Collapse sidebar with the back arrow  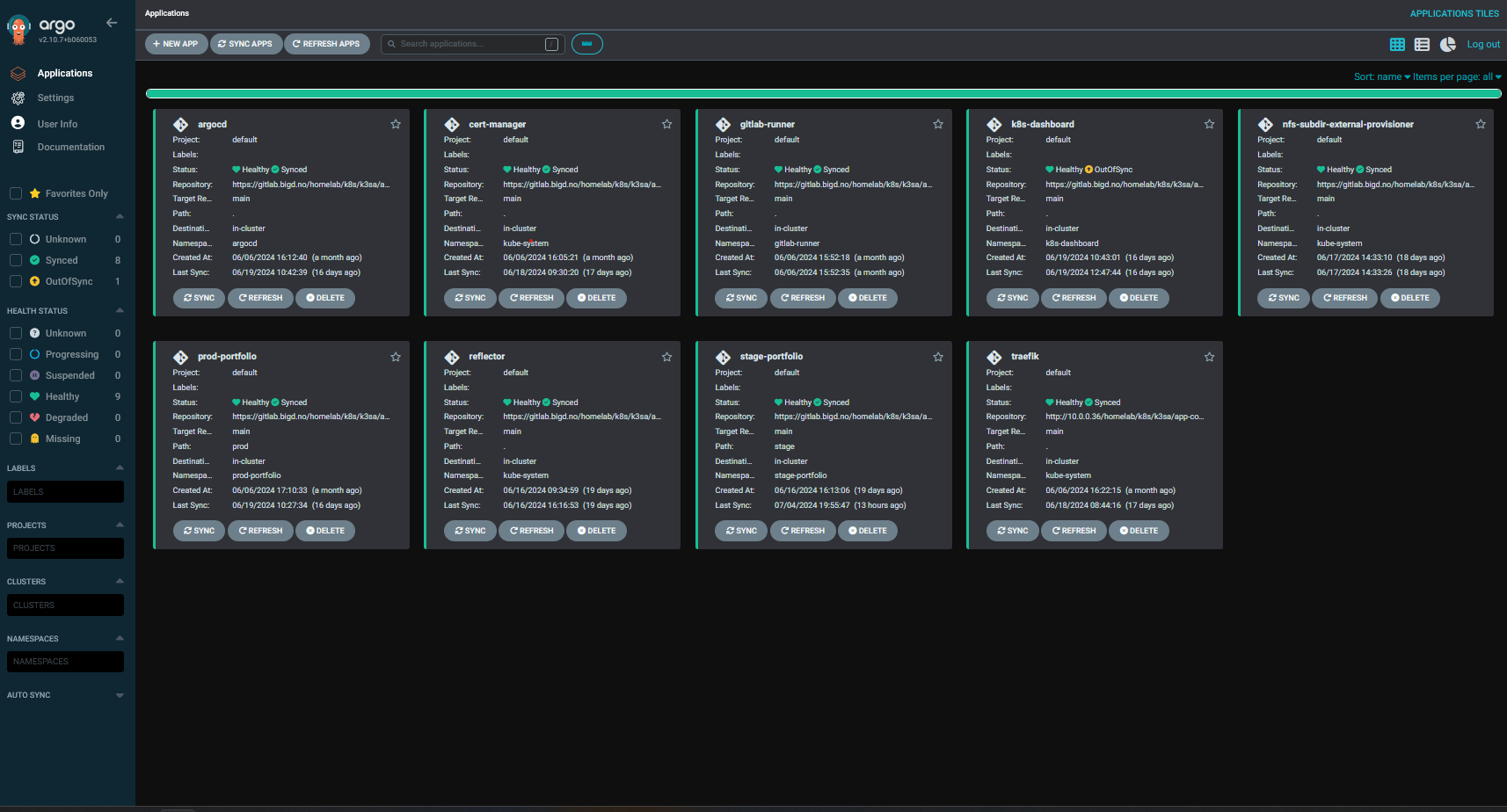pyautogui.click(x=112, y=23)
